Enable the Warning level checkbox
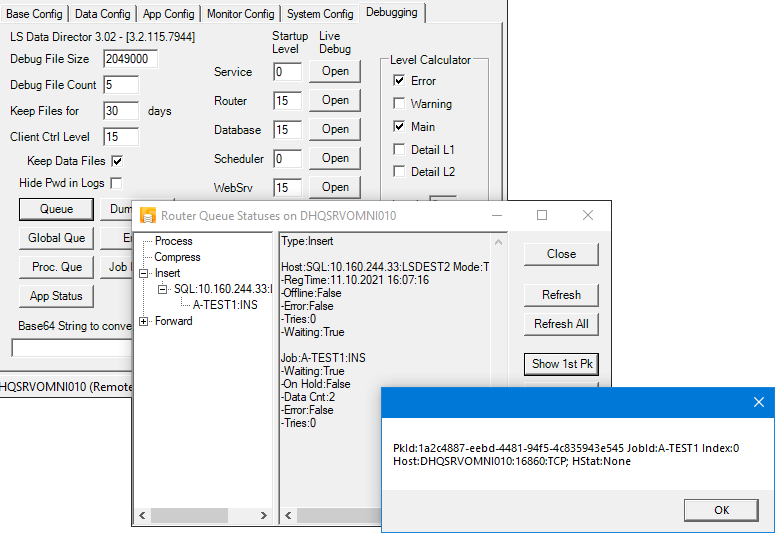The width and height of the screenshot is (777, 533). pos(400,104)
